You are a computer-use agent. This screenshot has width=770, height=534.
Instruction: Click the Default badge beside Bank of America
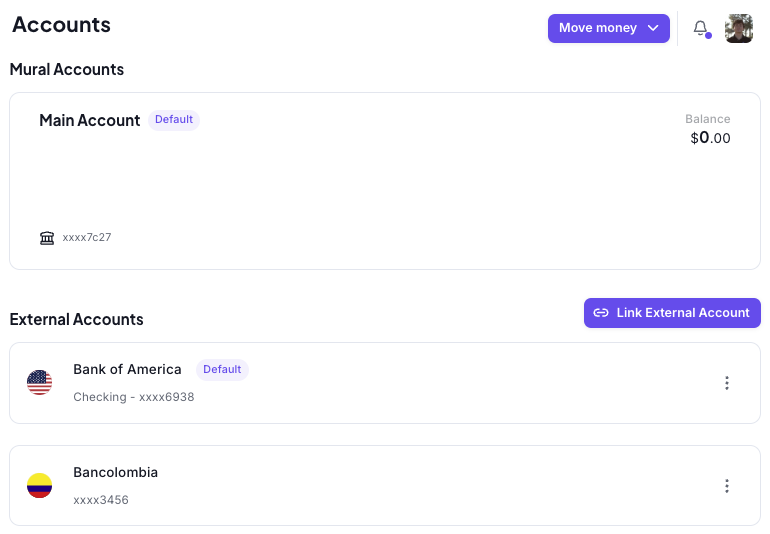pyautogui.click(x=222, y=369)
